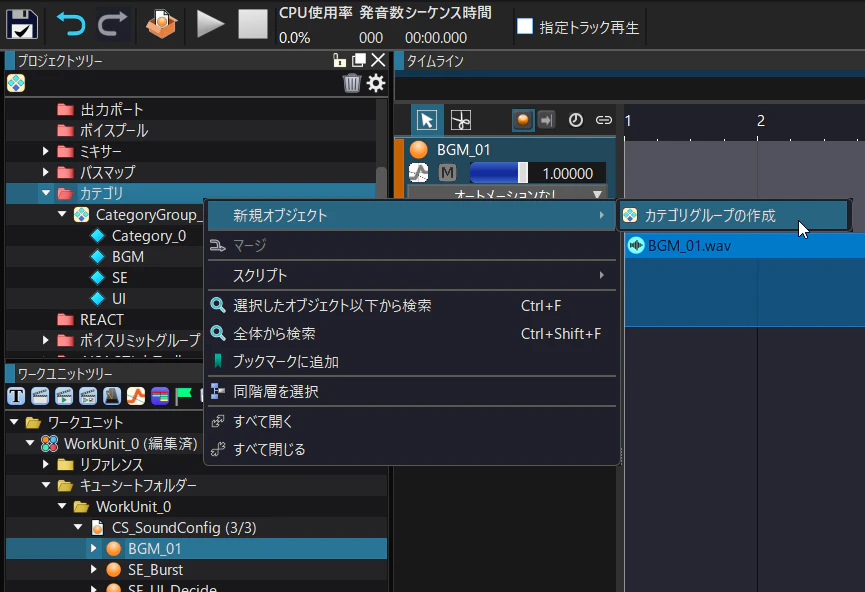Toggle the orange ball button in timeline toolbar
This screenshot has width=865, height=592.
click(522, 120)
